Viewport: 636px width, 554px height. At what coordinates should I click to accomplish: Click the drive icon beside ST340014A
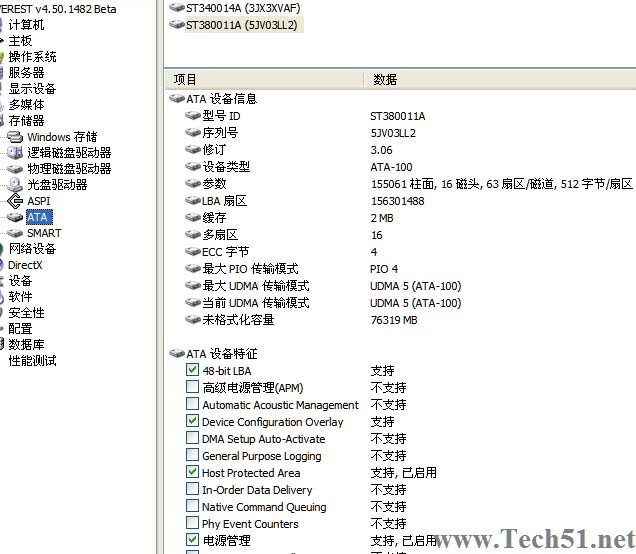pos(177,7)
